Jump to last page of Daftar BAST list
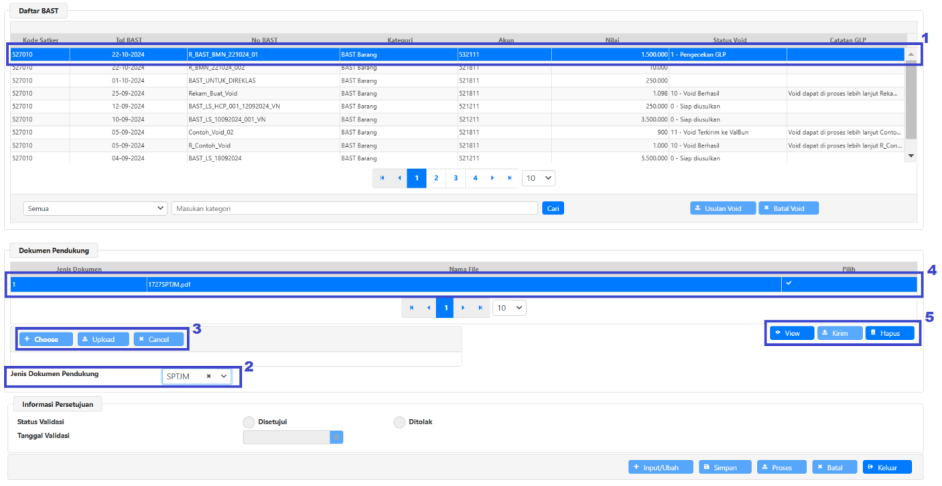Viewport: 942px width, 486px height. 510,178
